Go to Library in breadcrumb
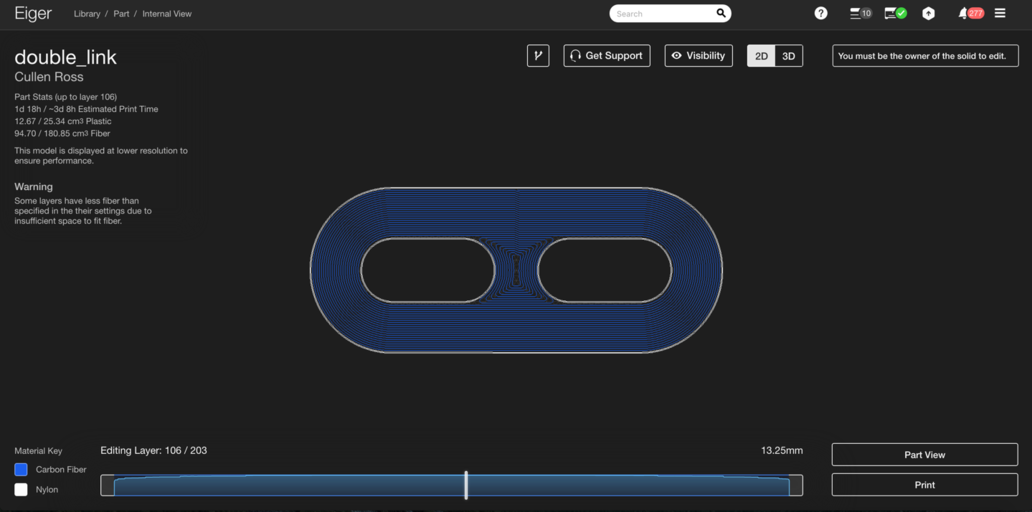Viewport: 1032px width, 512px height. tap(87, 14)
